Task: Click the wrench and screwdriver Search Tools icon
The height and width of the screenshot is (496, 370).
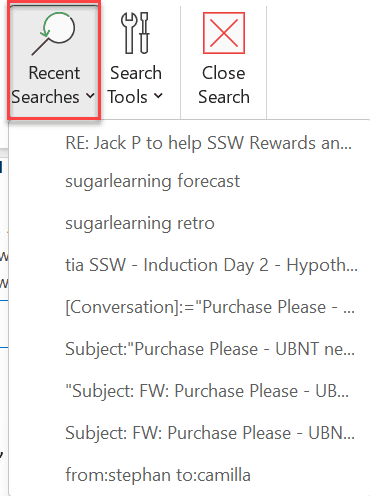Action: pos(136,33)
